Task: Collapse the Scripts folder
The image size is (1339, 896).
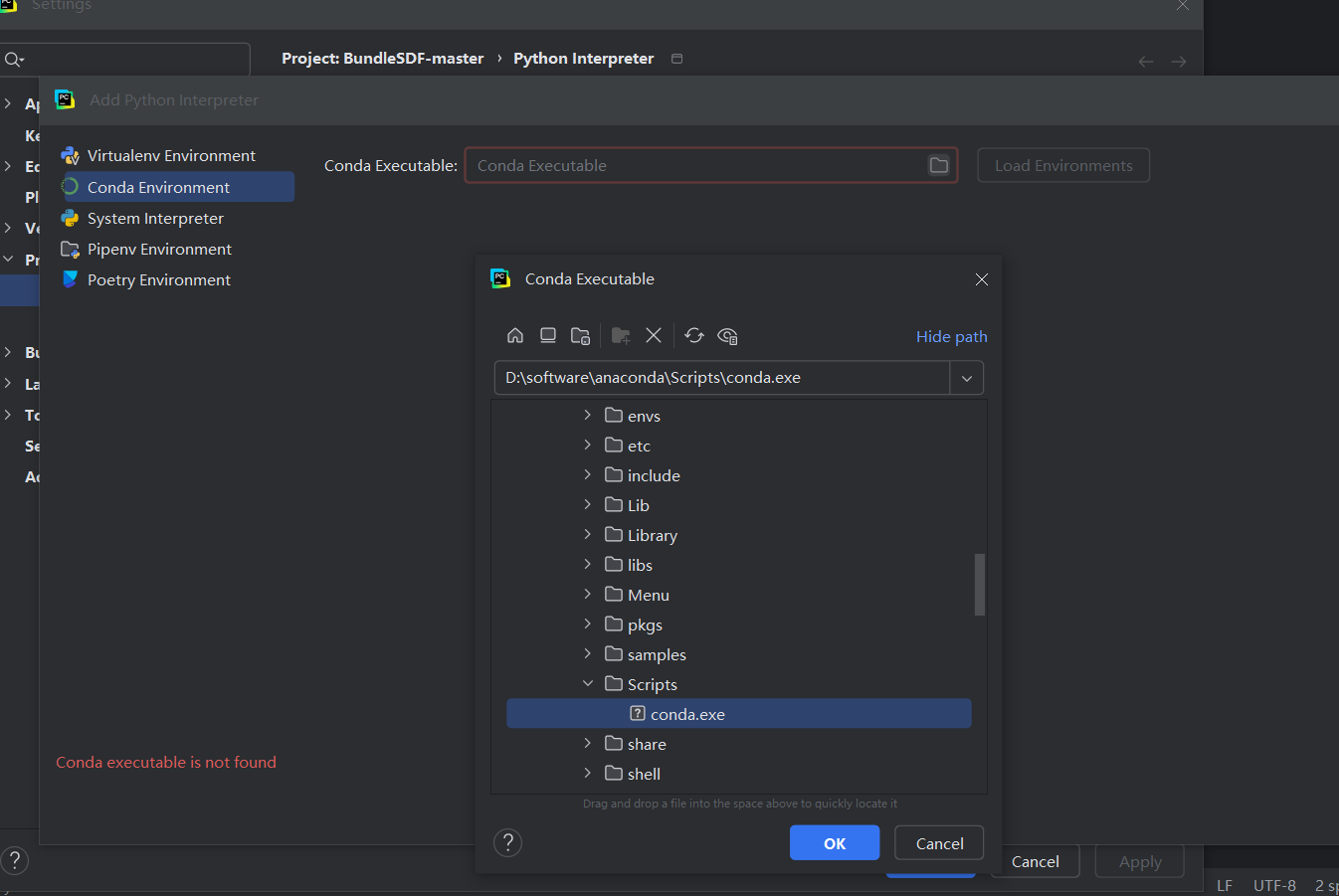Action: (x=588, y=683)
